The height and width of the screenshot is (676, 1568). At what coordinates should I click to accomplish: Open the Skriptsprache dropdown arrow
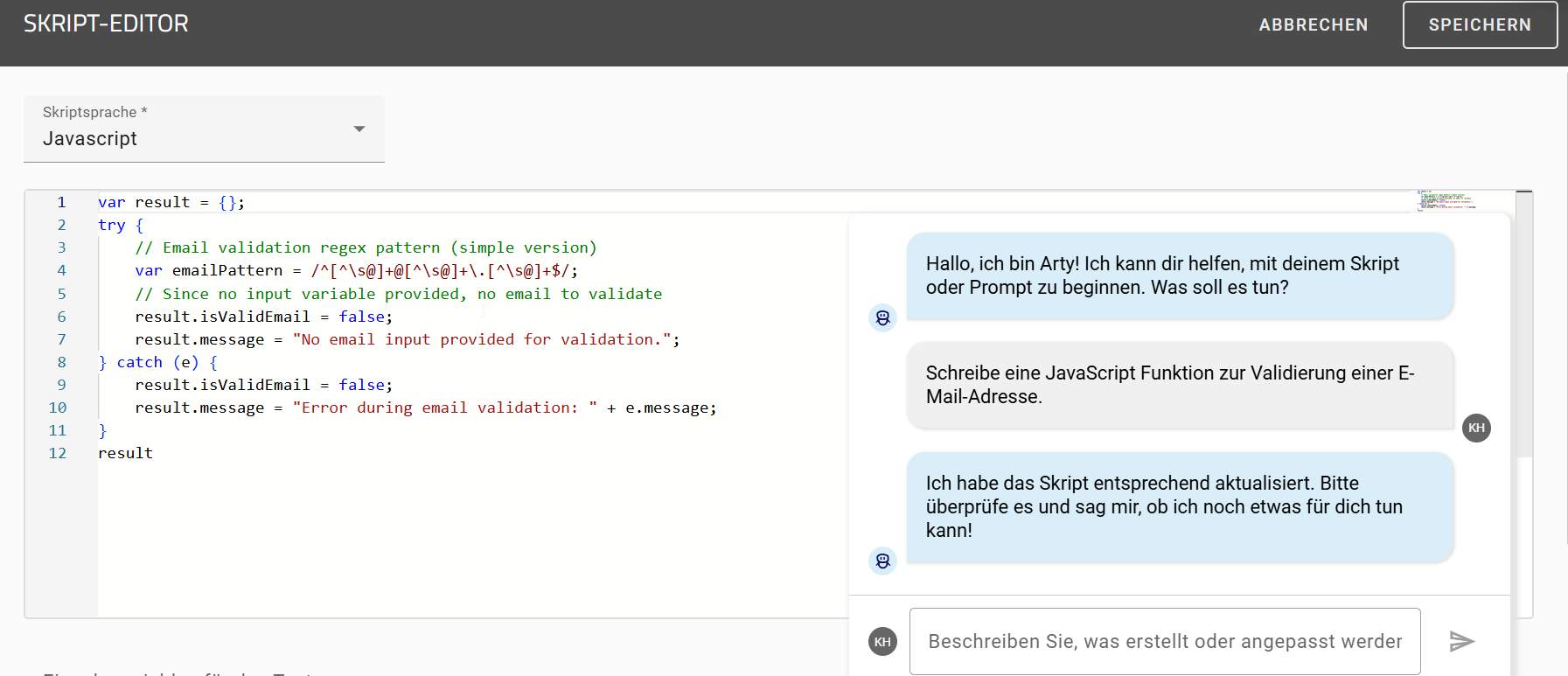(359, 129)
